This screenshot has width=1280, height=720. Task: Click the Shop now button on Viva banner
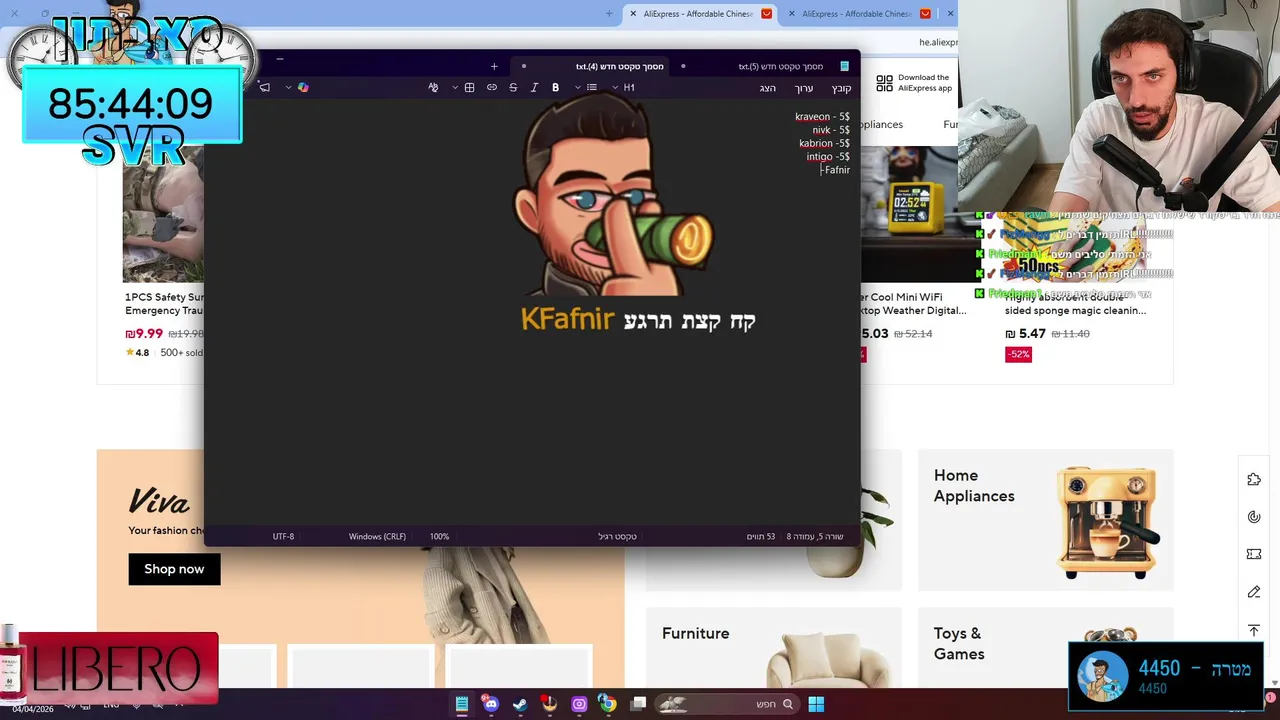(174, 569)
